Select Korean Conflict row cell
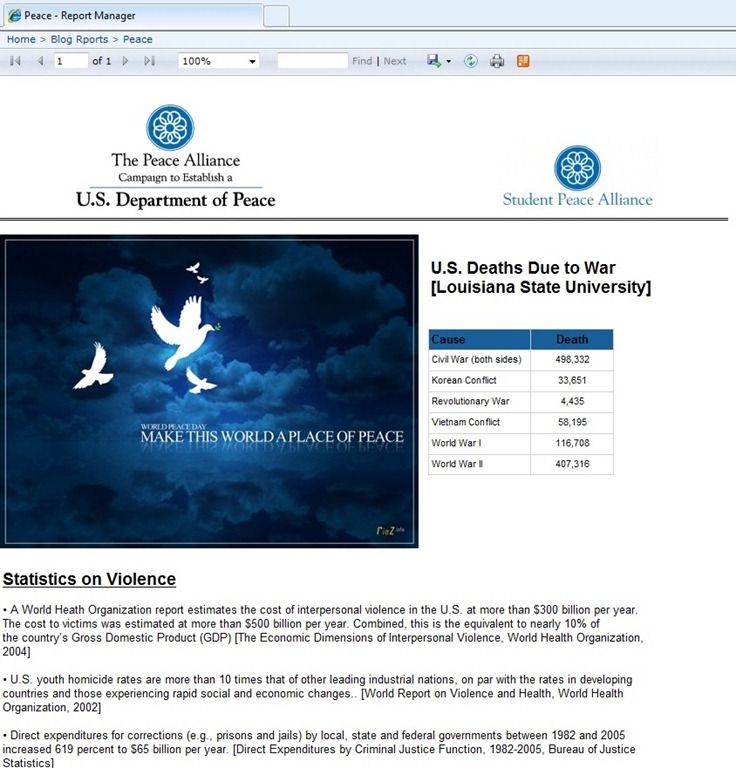 [x=479, y=381]
